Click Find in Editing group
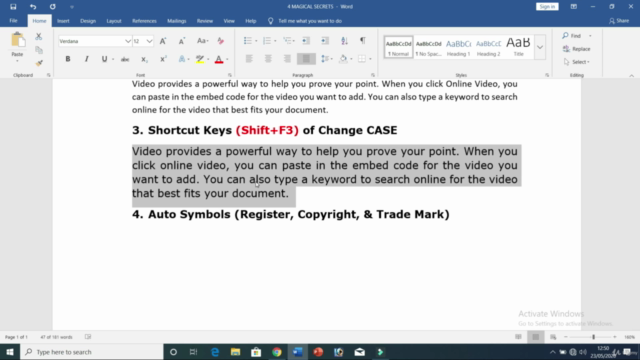Screen dimensions: 640x360 [572, 36]
